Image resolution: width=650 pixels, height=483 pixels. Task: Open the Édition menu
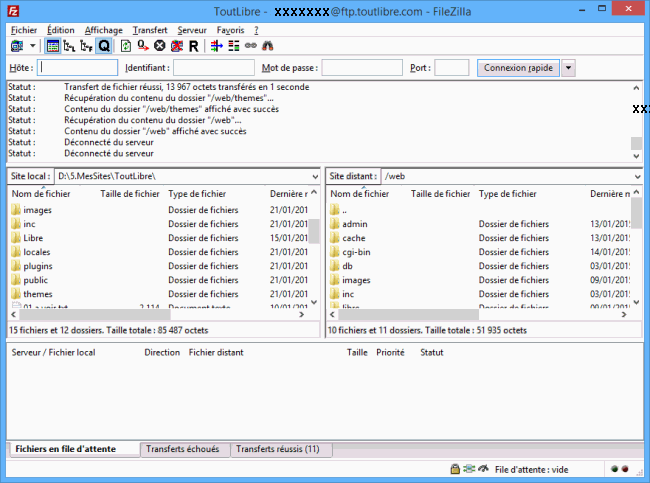(61, 30)
